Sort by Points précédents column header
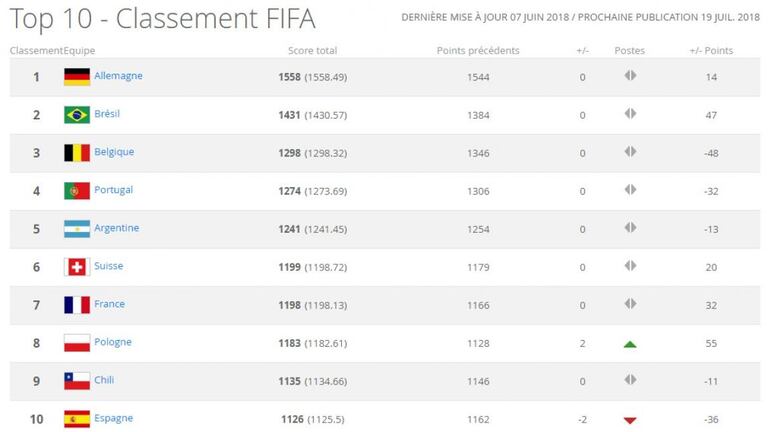 pos(478,50)
